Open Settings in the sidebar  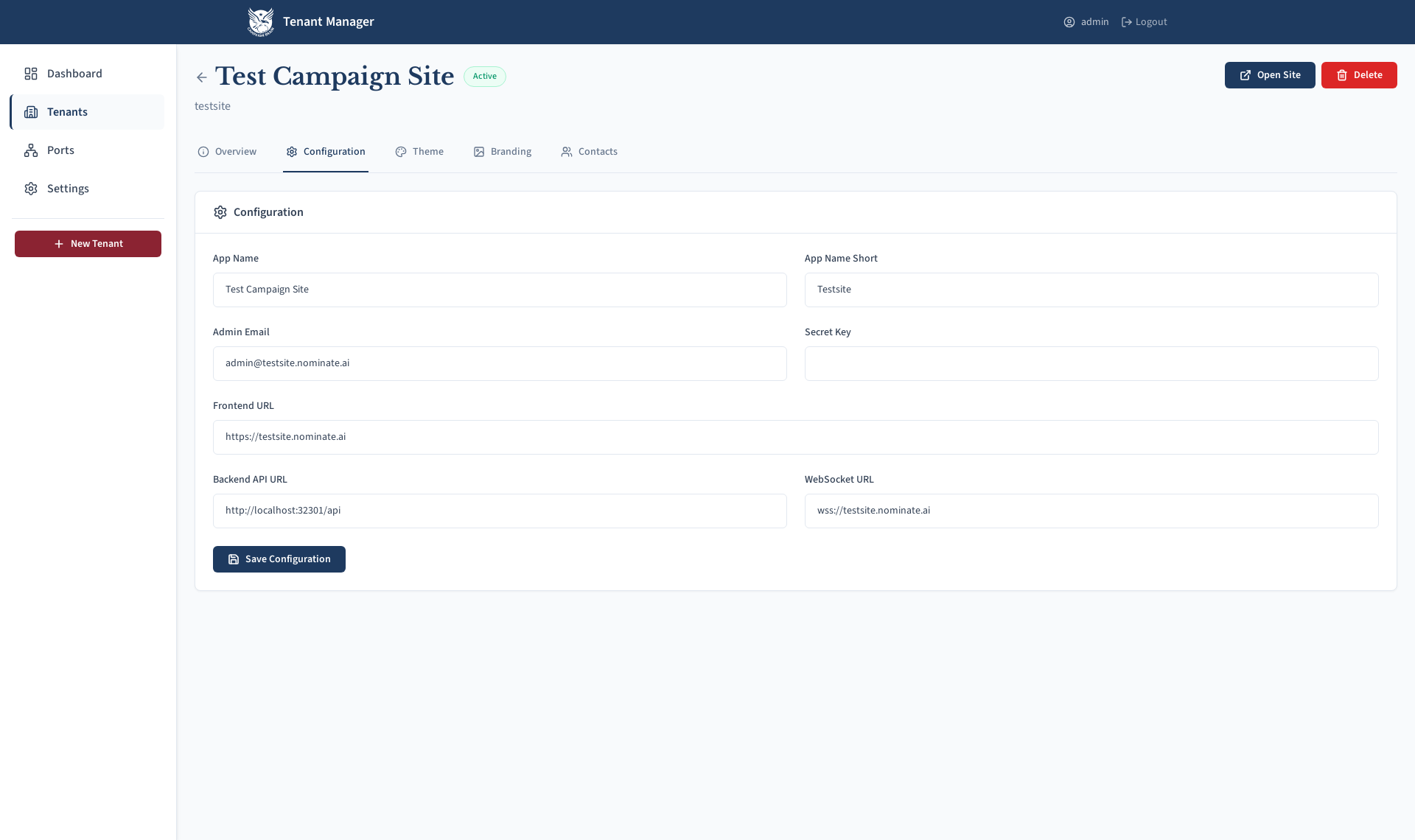click(68, 189)
